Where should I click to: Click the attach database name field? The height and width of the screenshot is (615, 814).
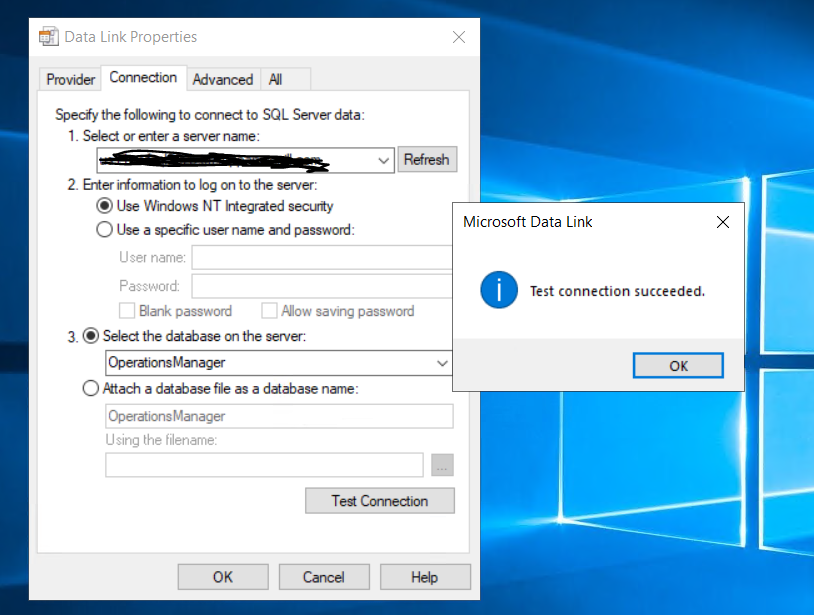click(x=279, y=416)
